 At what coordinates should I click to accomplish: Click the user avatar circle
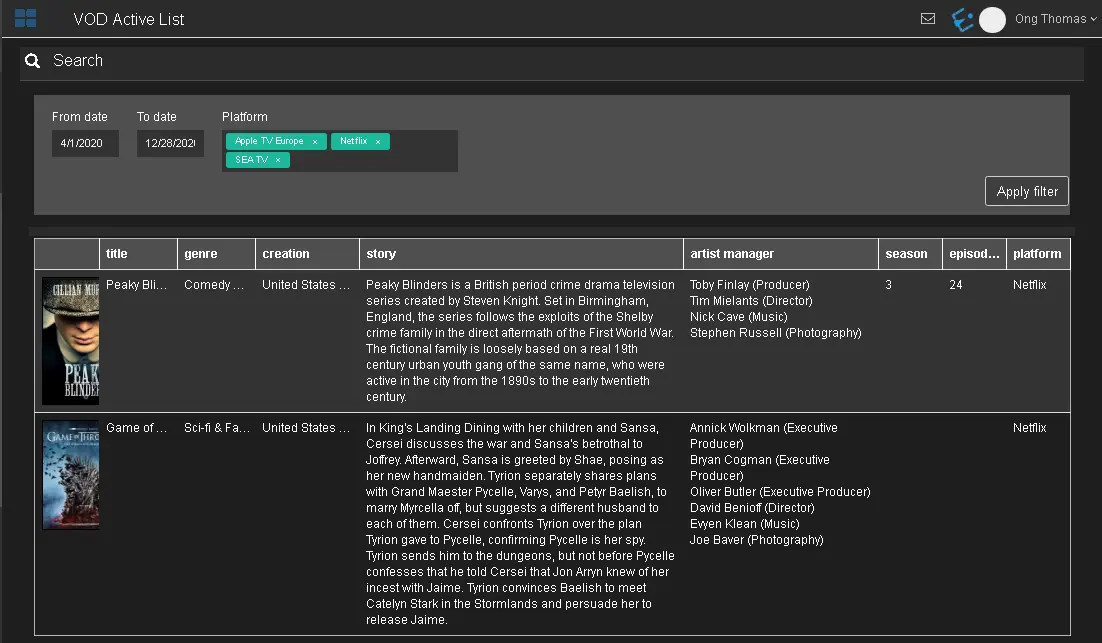(x=992, y=20)
